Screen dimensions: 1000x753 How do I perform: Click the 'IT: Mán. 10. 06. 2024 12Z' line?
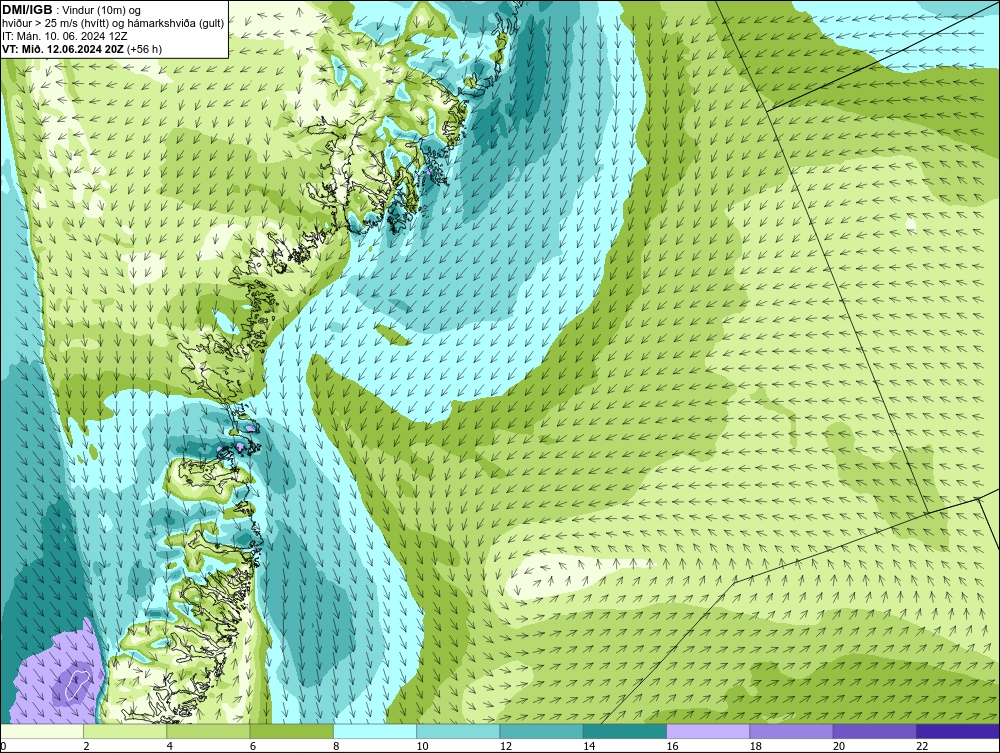(65, 36)
